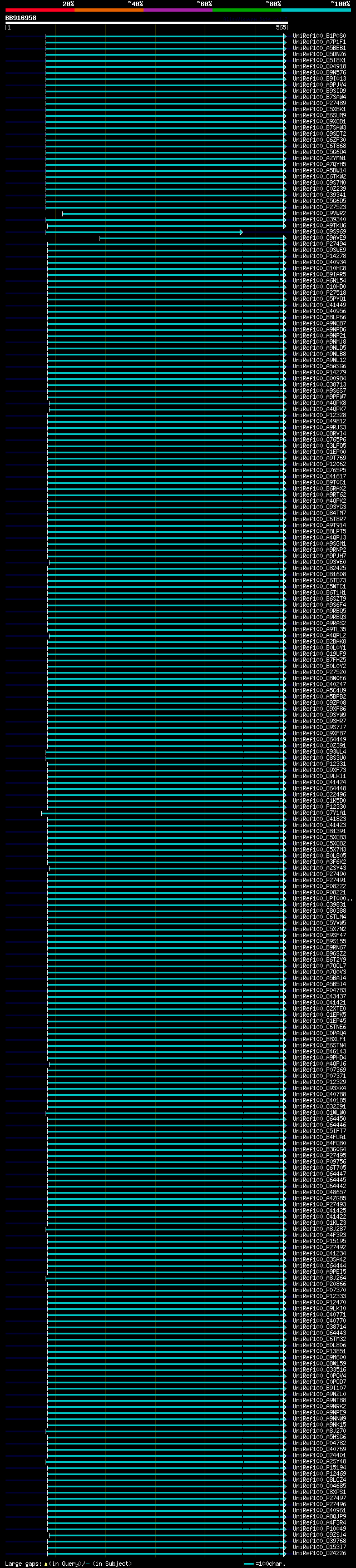Open the UniRef100_Q33516 entry
The height and width of the screenshot is (1568, 356).
[319, 1369]
